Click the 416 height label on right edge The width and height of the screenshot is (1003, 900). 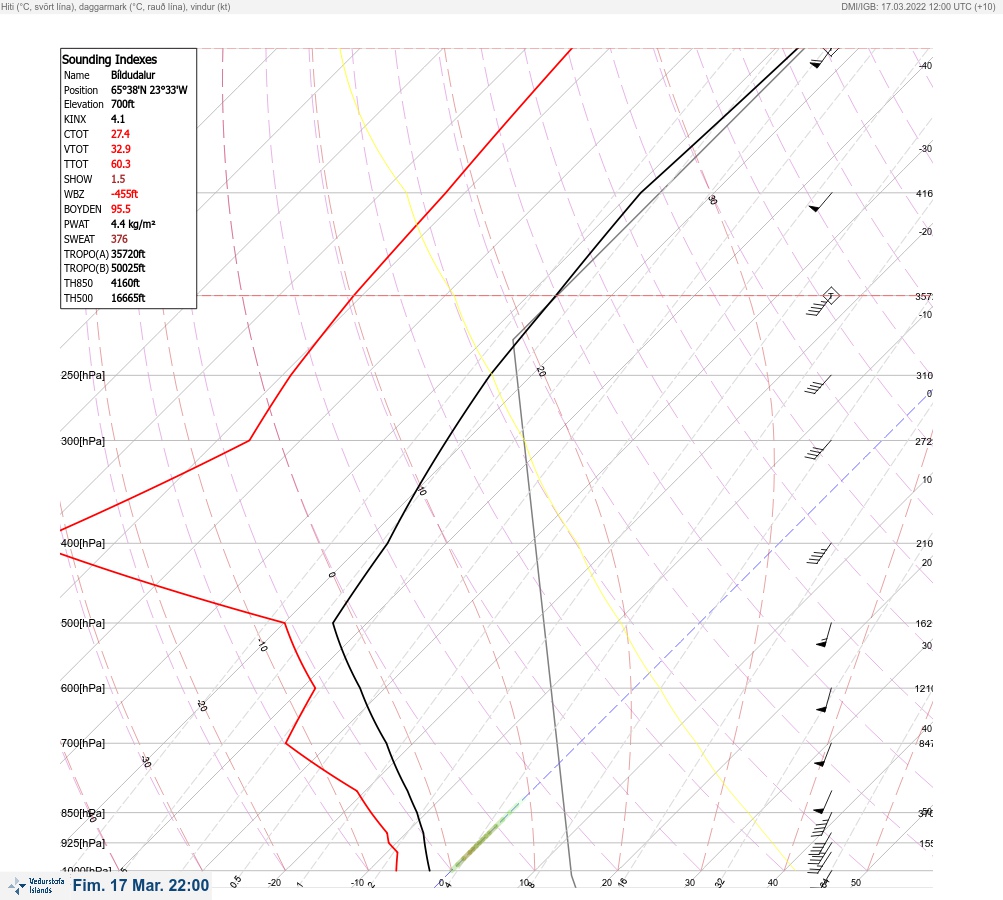click(924, 194)
